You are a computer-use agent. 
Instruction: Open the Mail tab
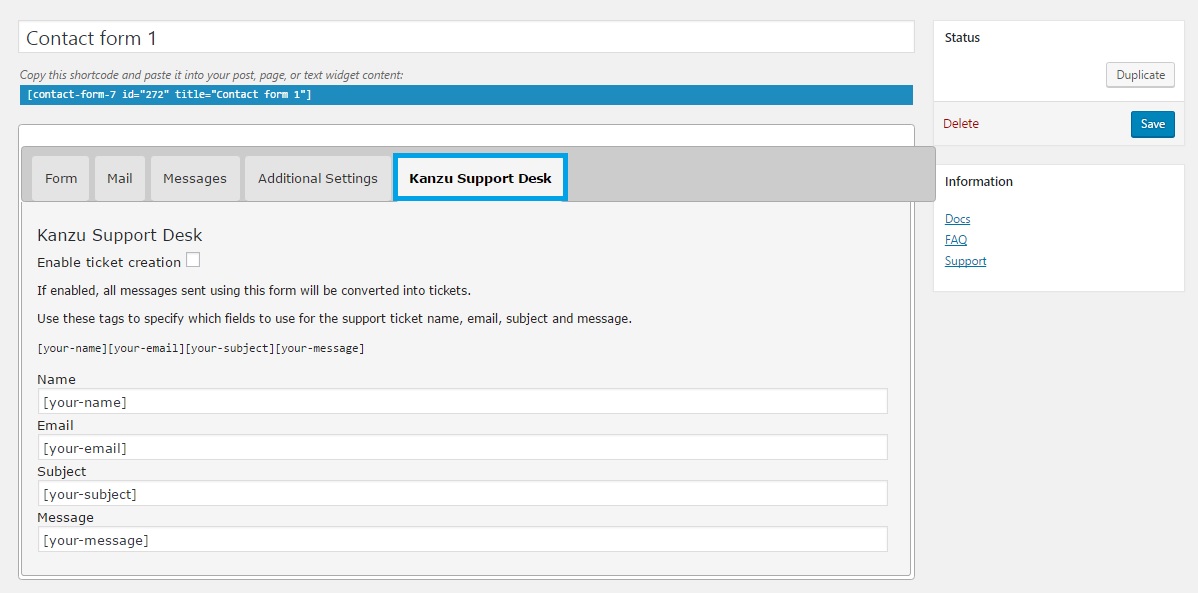click(x=120, y=178)
